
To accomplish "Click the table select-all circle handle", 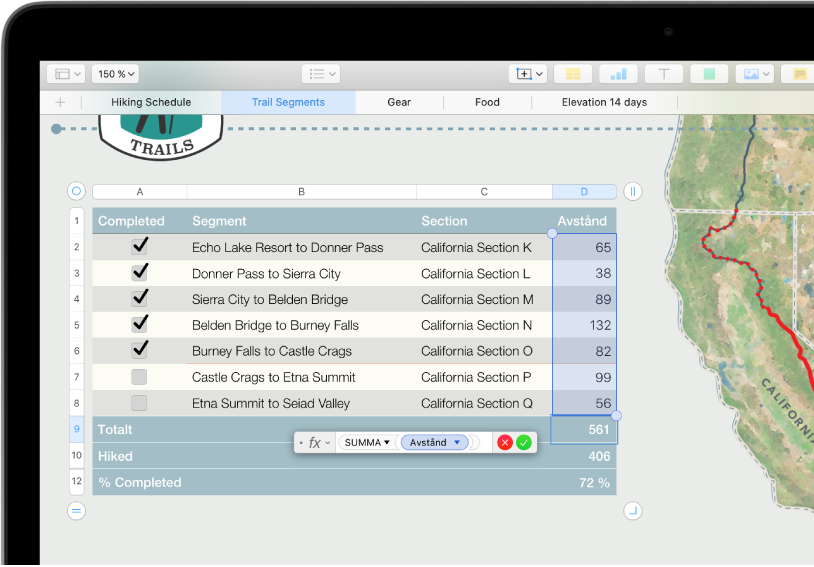I will [x=76, y=191].
